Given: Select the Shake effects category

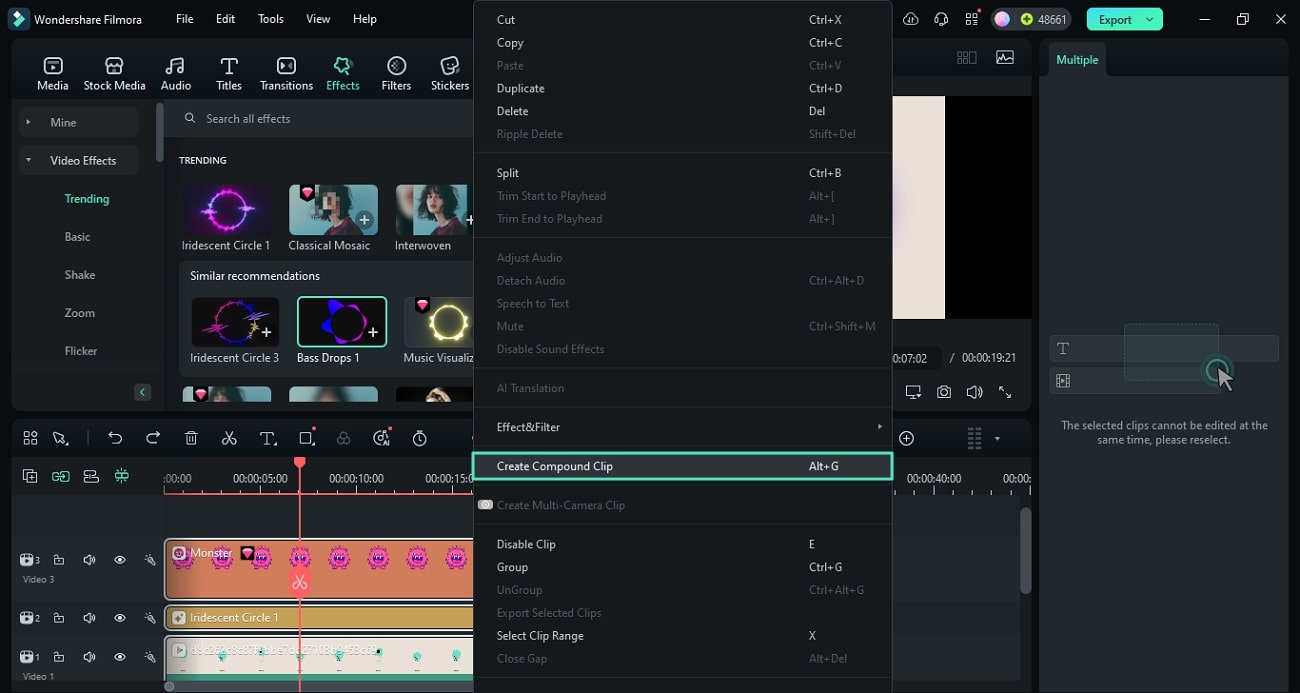Looking at the screenshot, I should click(80, 275).
